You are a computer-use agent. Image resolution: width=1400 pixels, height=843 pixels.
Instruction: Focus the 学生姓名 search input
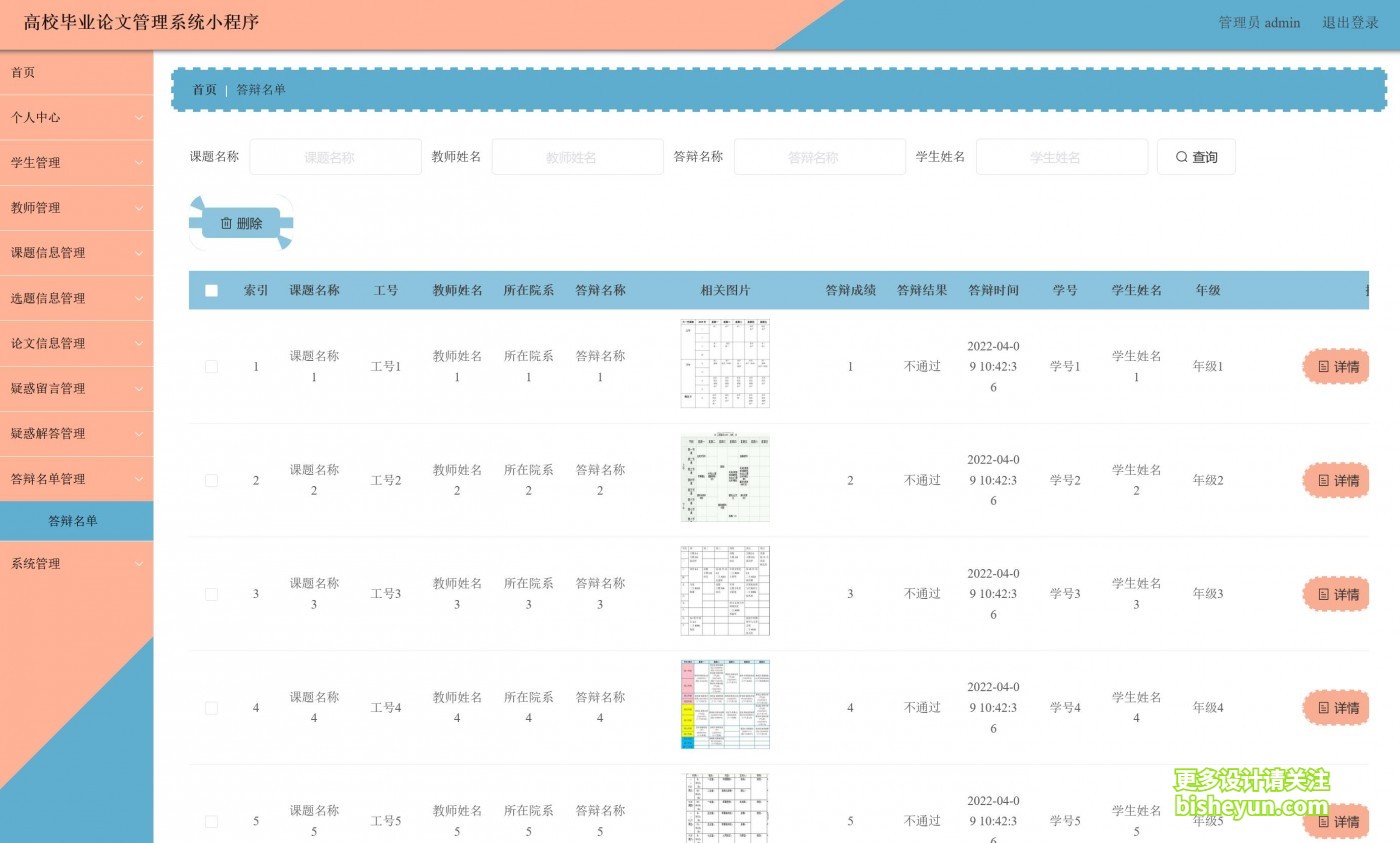pos(1062,157)
